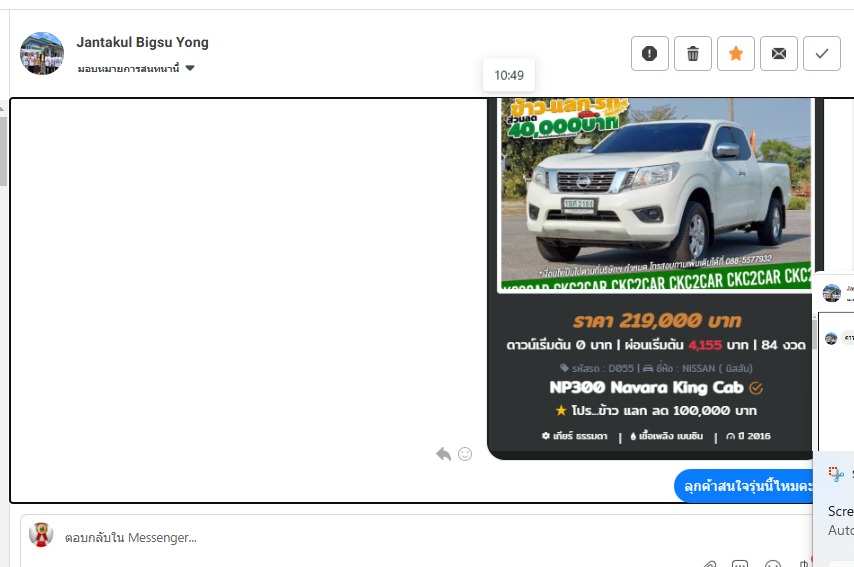Open Jantakul Bigsu Yong profile picture
Viewport: 854px width, 567px height.
(42, 53)
